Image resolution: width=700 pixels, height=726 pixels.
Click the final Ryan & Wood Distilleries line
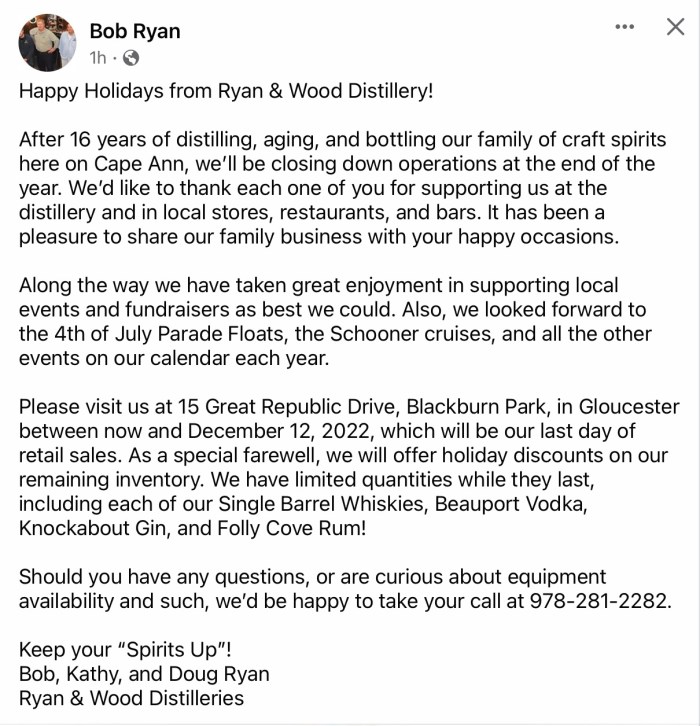(x=131, y=697)
